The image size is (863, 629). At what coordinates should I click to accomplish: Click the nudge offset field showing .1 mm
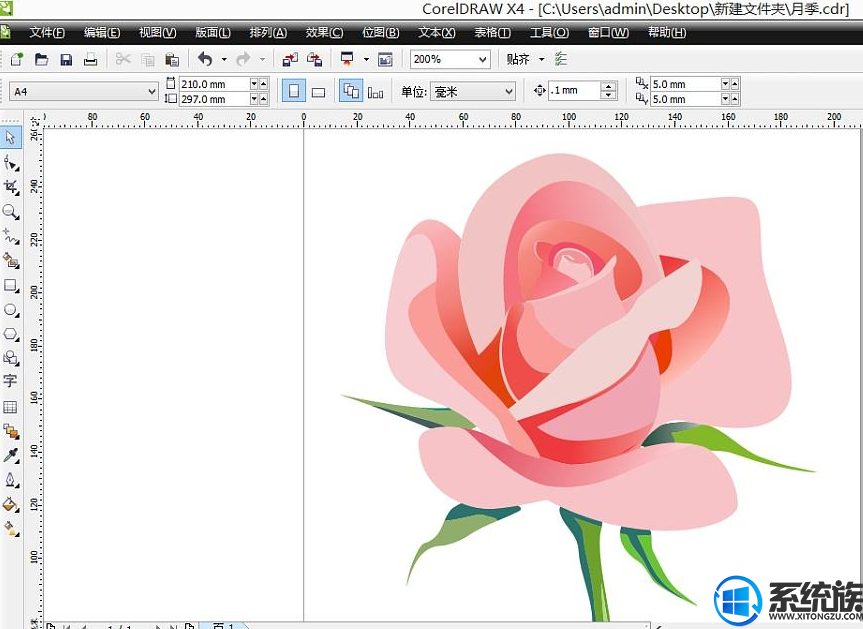tap(575, 90)
